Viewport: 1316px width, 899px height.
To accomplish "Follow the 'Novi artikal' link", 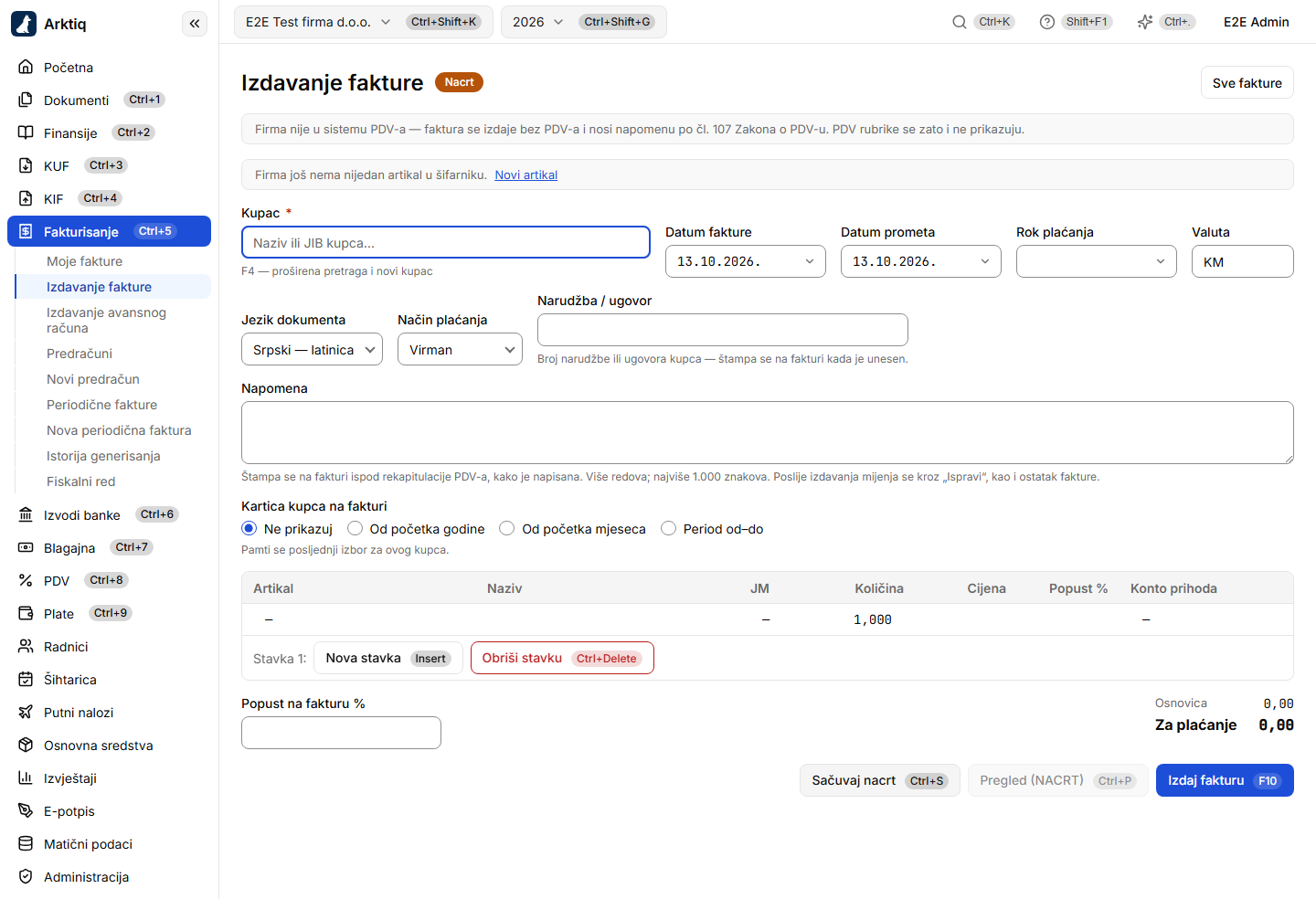I will click(526, 175).
